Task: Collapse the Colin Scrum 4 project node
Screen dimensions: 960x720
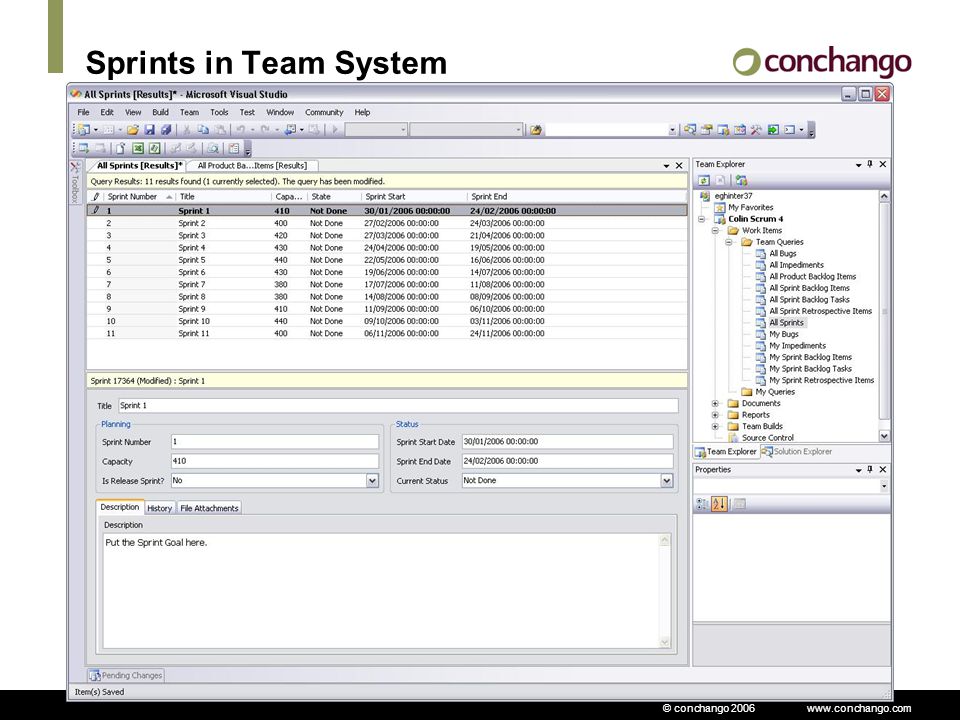Action: [x=702, y=219]
